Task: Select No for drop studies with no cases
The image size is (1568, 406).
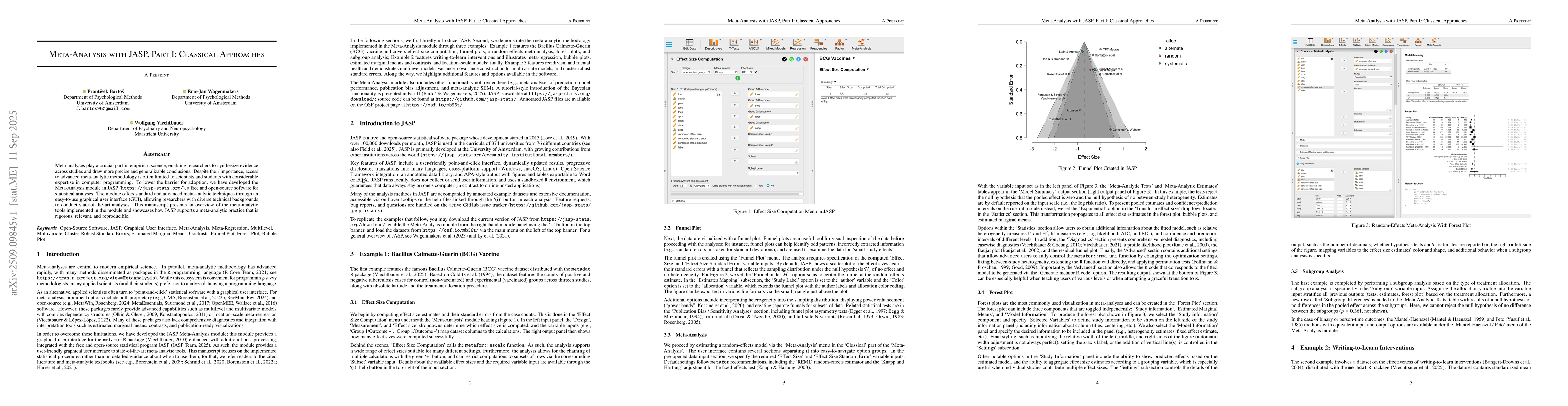Action: pyautogui.click(x=768, y=186)
